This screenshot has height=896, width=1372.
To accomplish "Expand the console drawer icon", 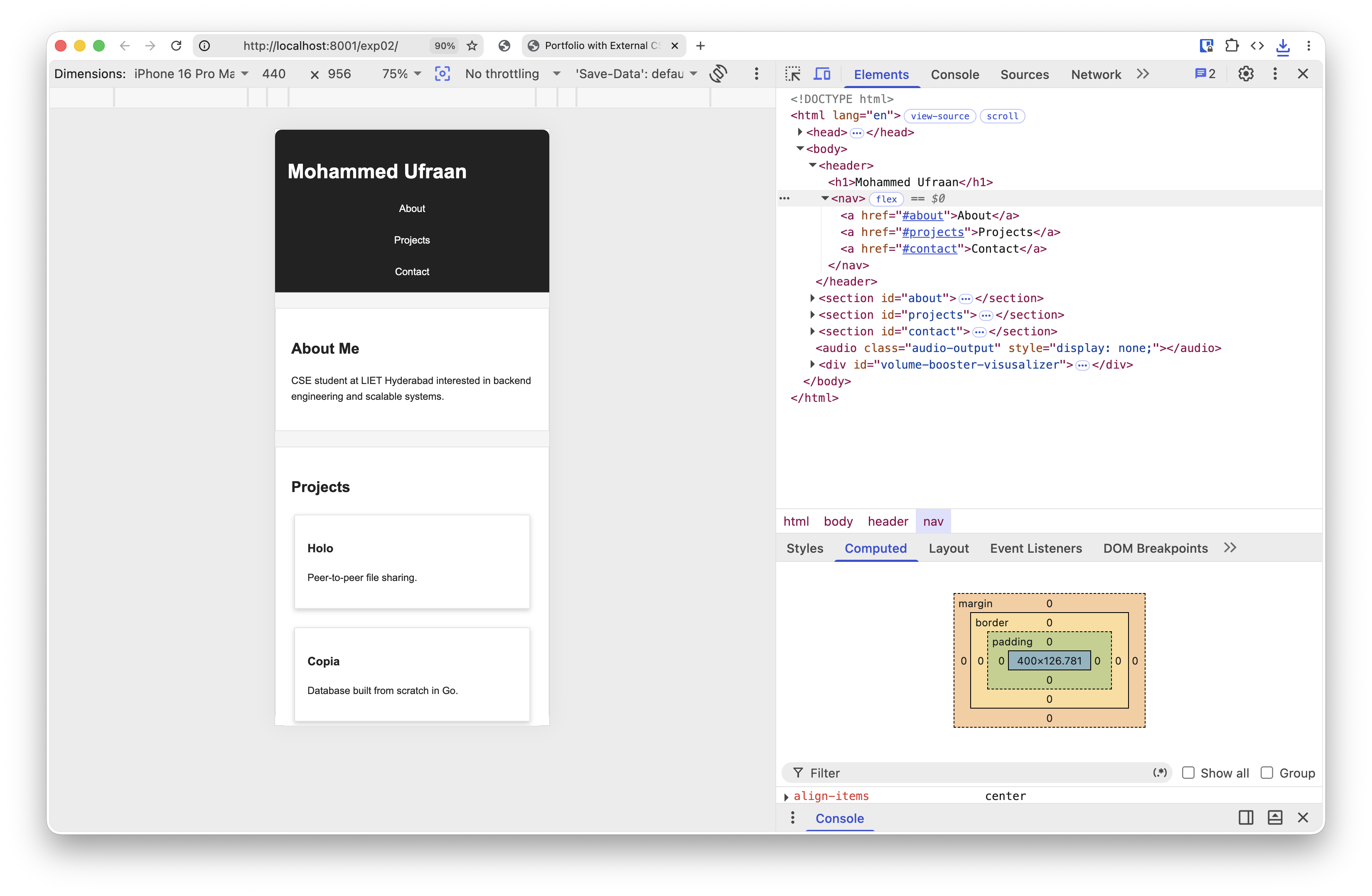I will pyautogui.click(x=1275, y=817).
